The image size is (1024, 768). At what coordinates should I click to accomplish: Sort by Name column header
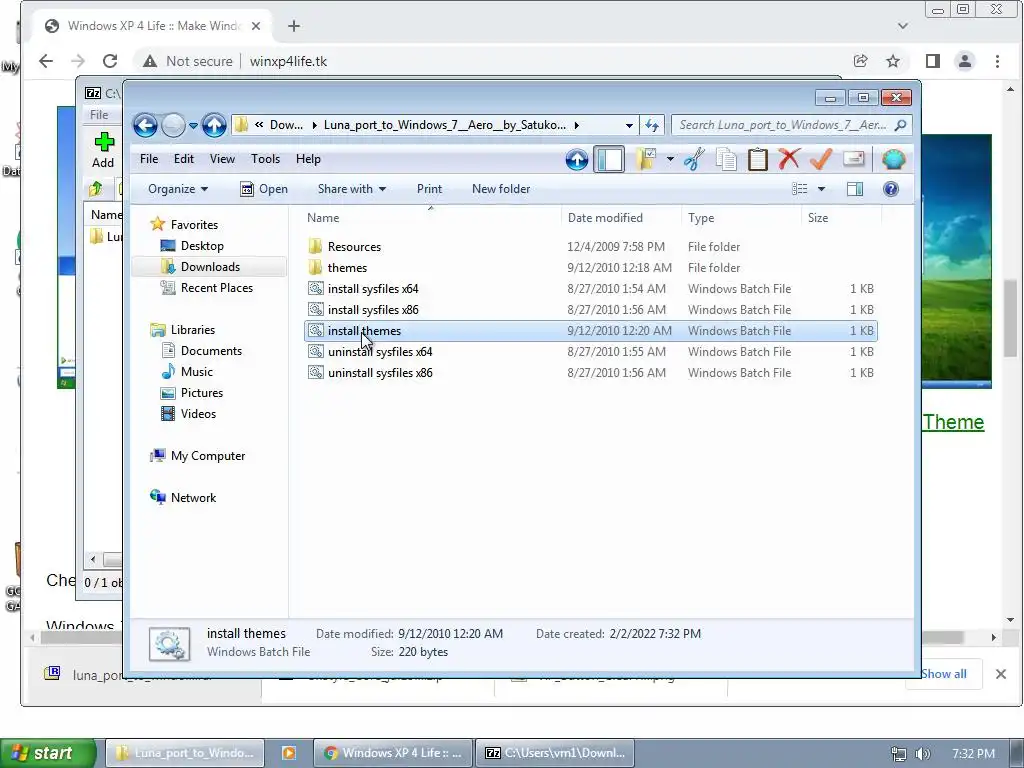(431, 218)
